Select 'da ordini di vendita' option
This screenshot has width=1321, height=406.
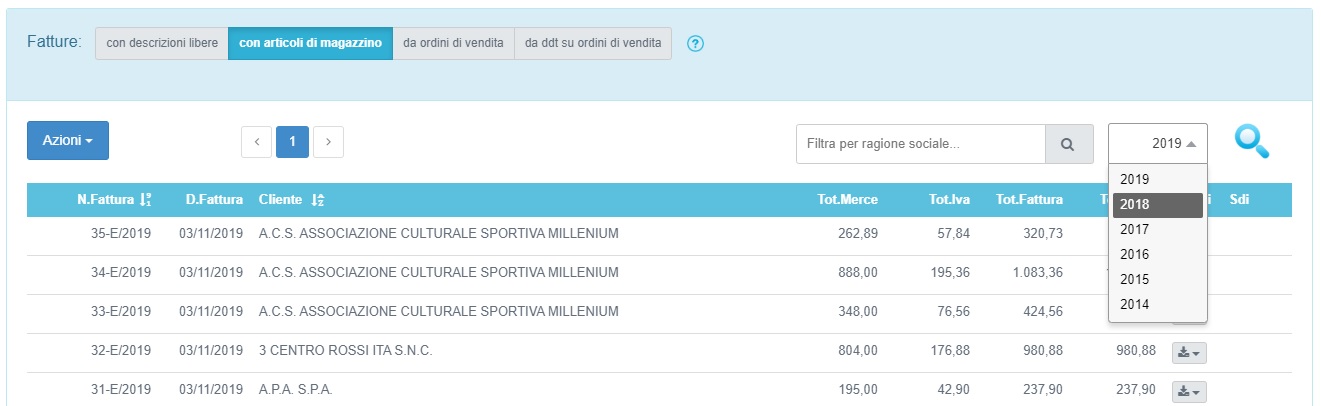[x=453, y=44]
